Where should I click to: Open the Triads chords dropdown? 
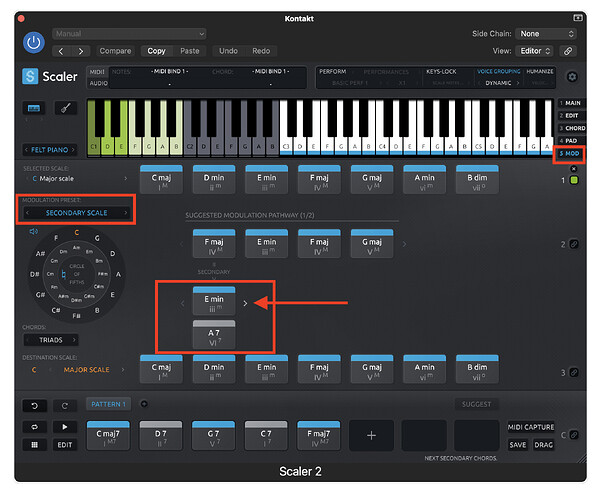click(x=51, y=340)
